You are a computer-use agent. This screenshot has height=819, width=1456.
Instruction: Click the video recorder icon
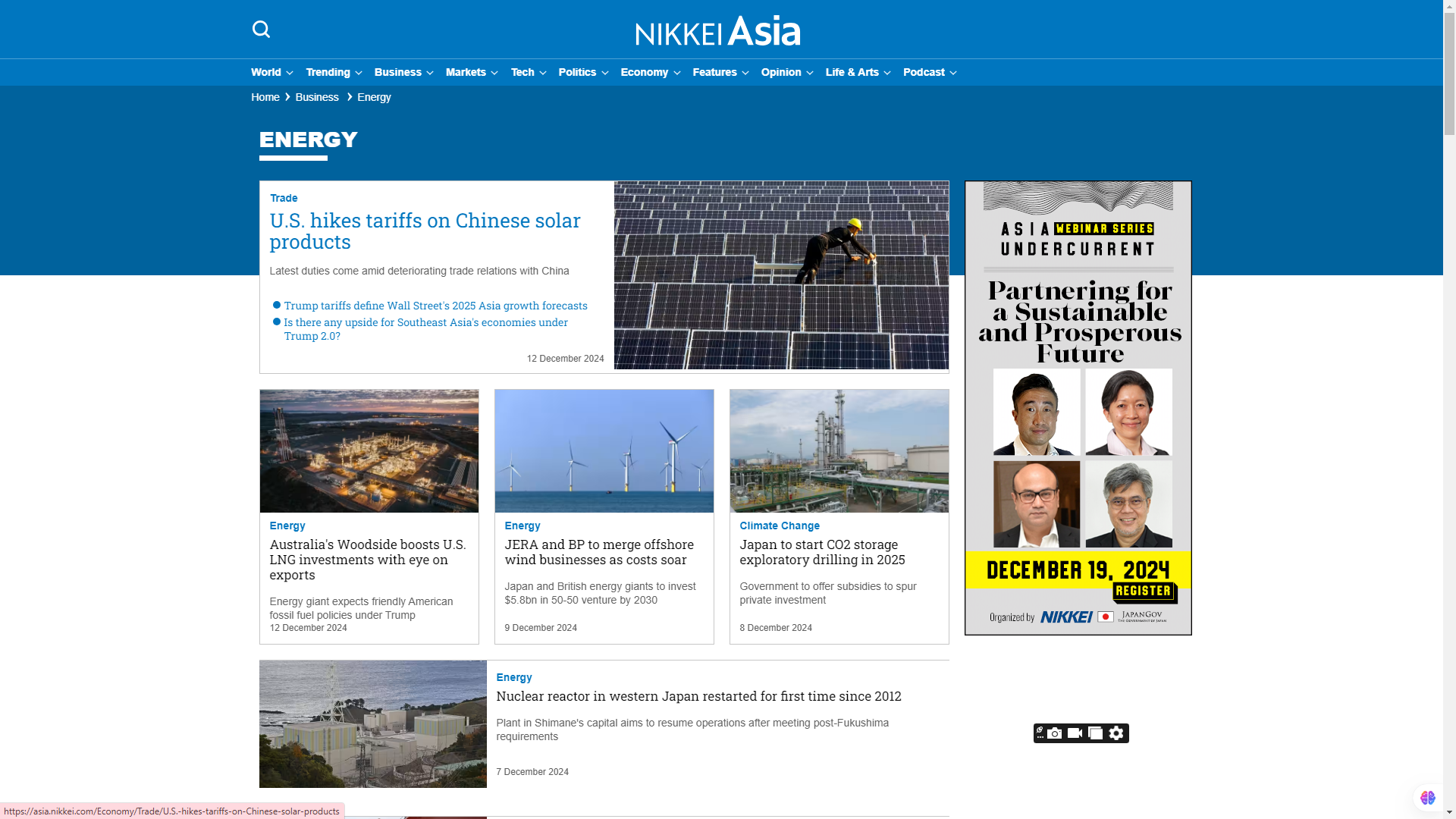click(x=1075, y=733)
